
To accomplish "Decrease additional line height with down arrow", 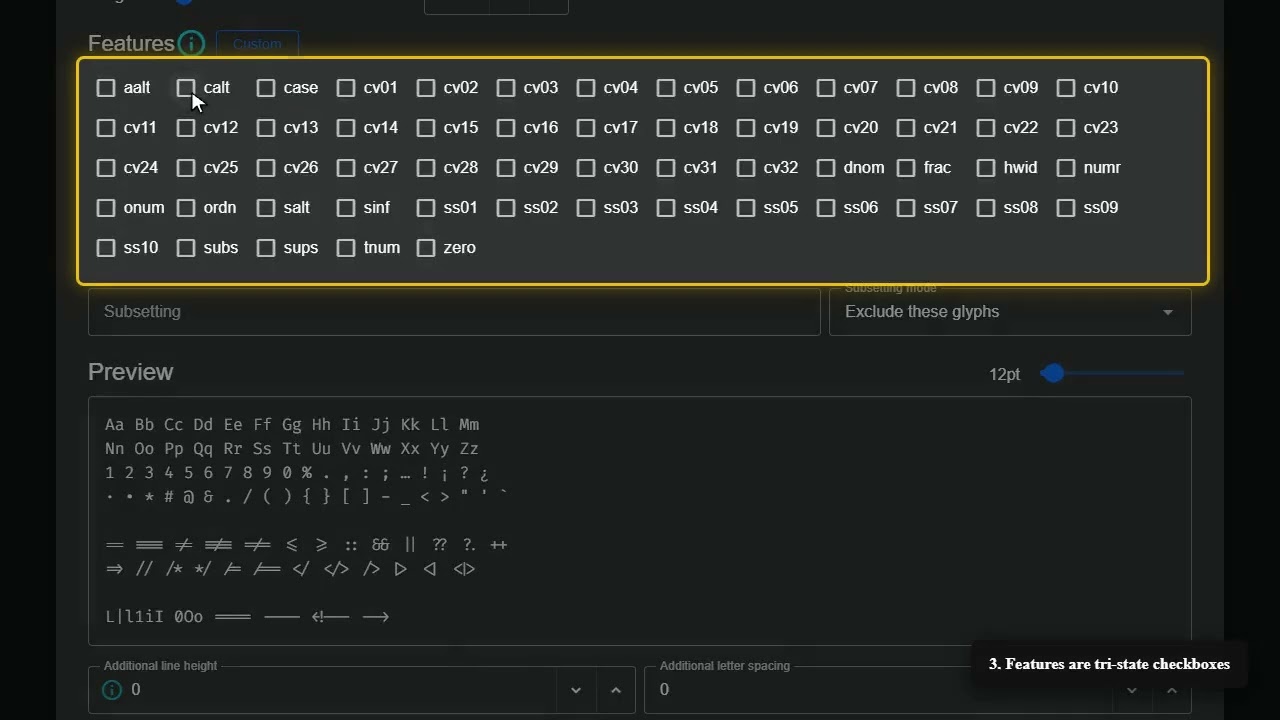I will [x=576, y=690].
